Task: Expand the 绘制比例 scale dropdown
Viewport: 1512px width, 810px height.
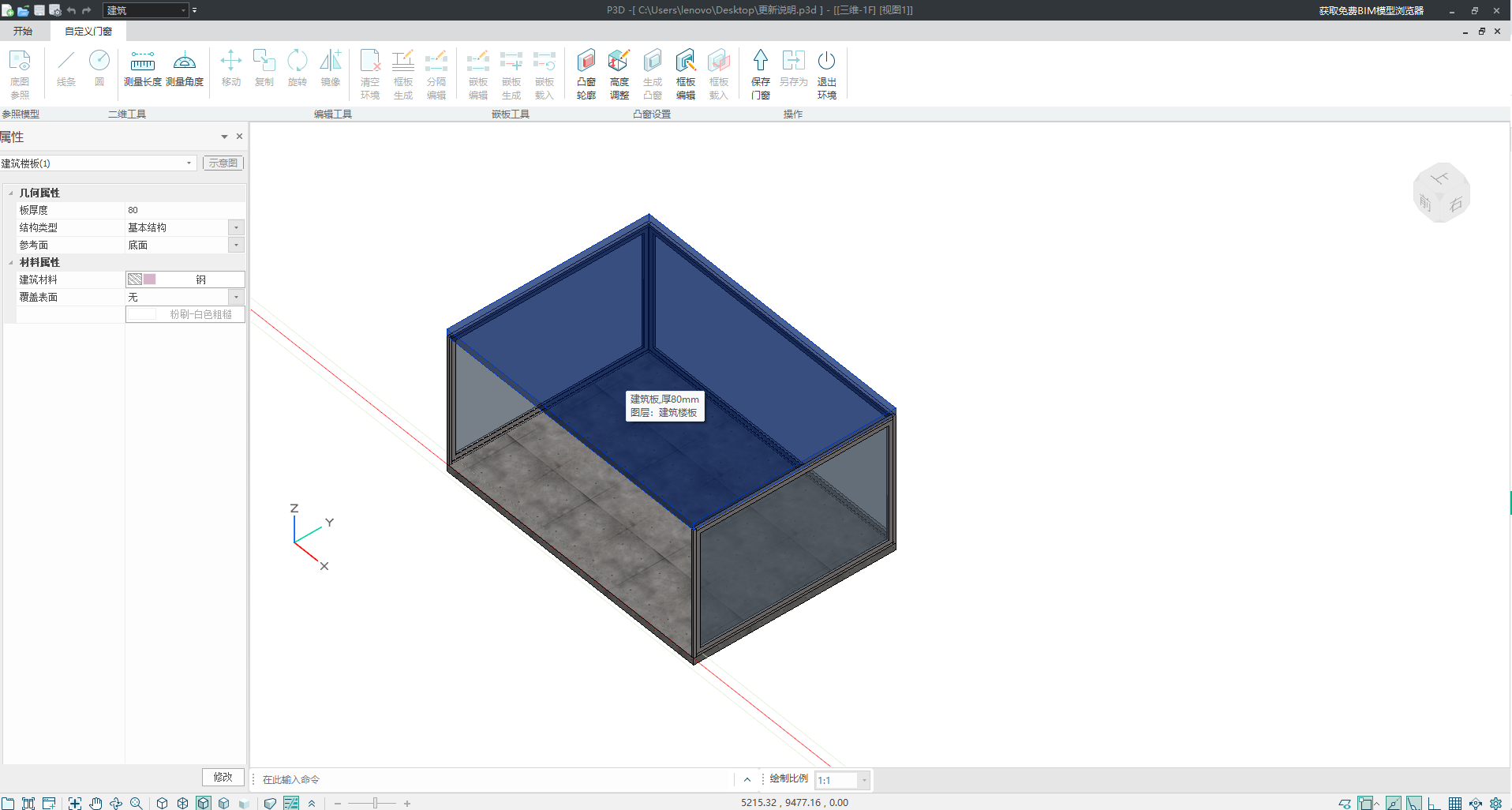Action: pos(864,780)
